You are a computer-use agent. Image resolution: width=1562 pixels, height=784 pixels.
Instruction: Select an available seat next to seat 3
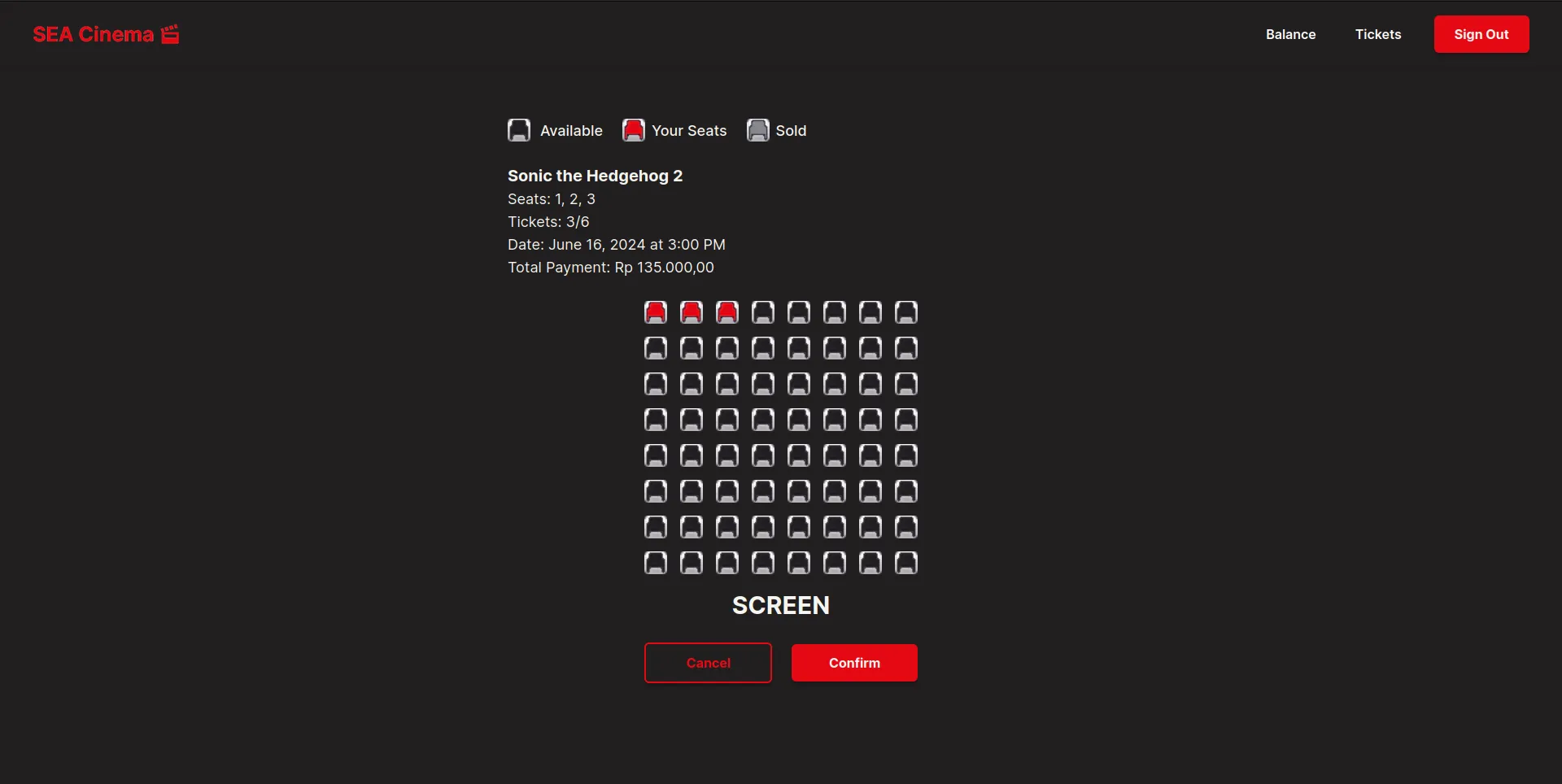tap(763, 311)
